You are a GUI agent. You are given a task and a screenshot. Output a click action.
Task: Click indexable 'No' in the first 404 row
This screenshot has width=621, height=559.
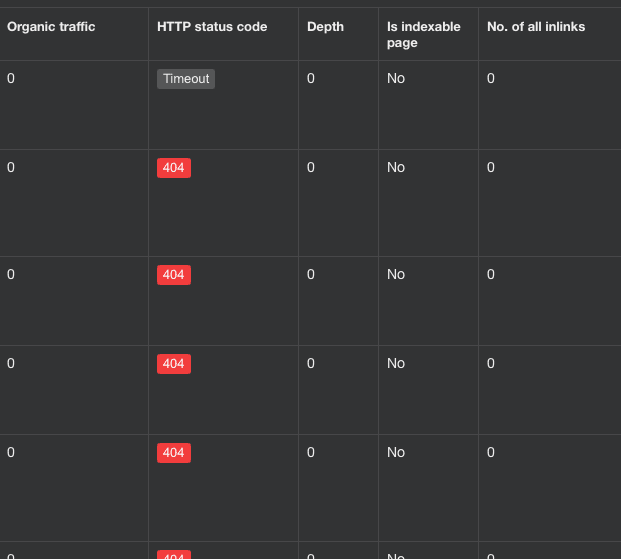[396, 168]
